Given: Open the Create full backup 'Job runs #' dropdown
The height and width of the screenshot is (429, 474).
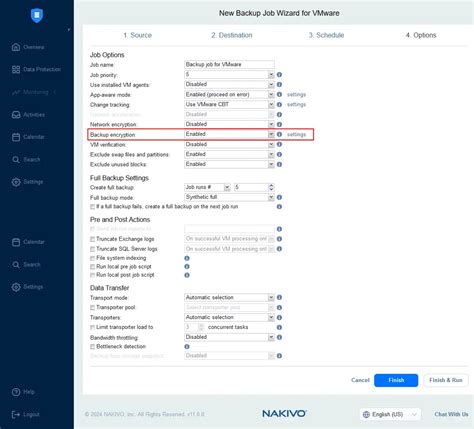Looking at the screenshot, I should pyautogui.click(x=207, y=187).
